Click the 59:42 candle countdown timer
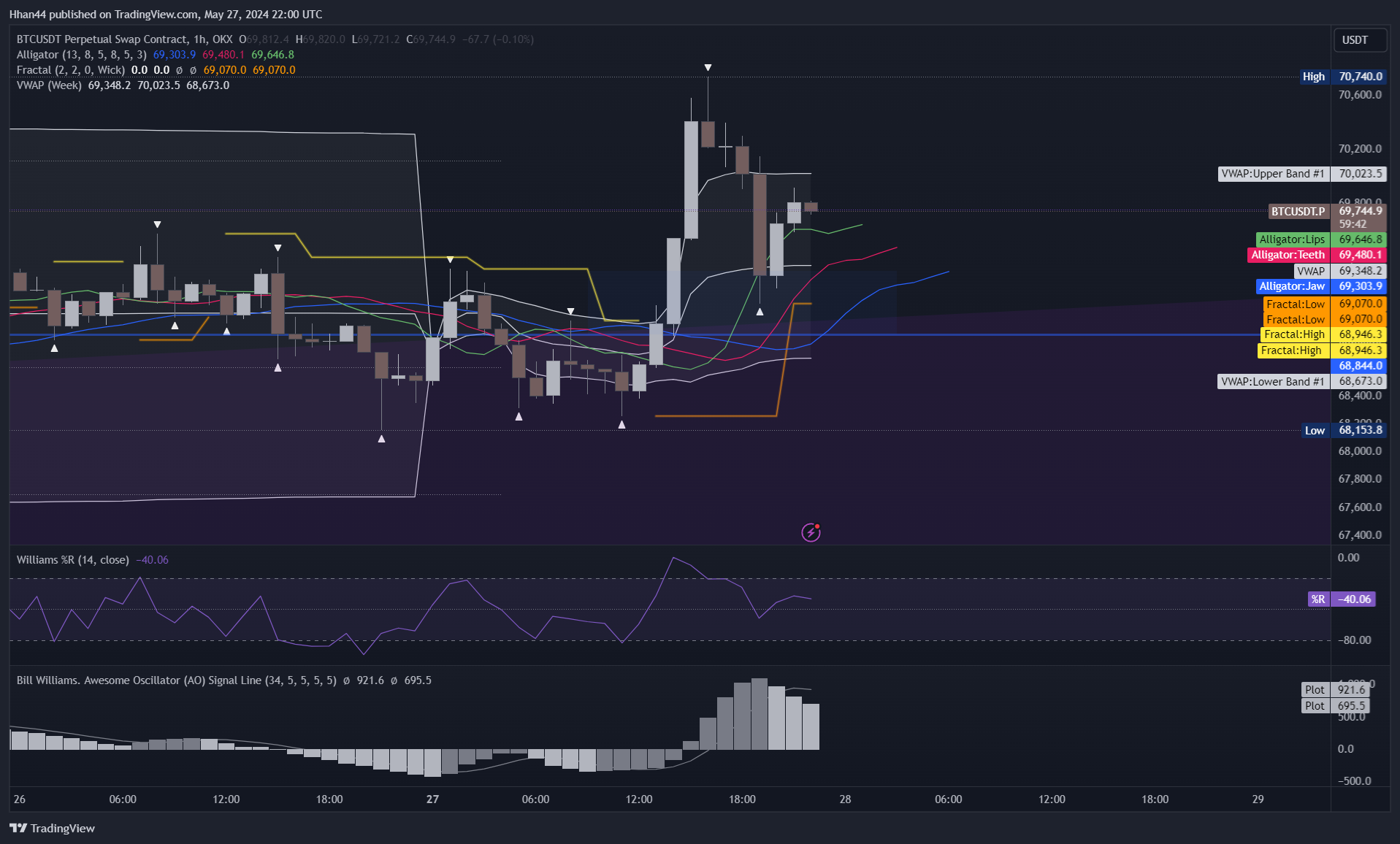This screenshot has width=1400, height=844. coord(1353,224)
